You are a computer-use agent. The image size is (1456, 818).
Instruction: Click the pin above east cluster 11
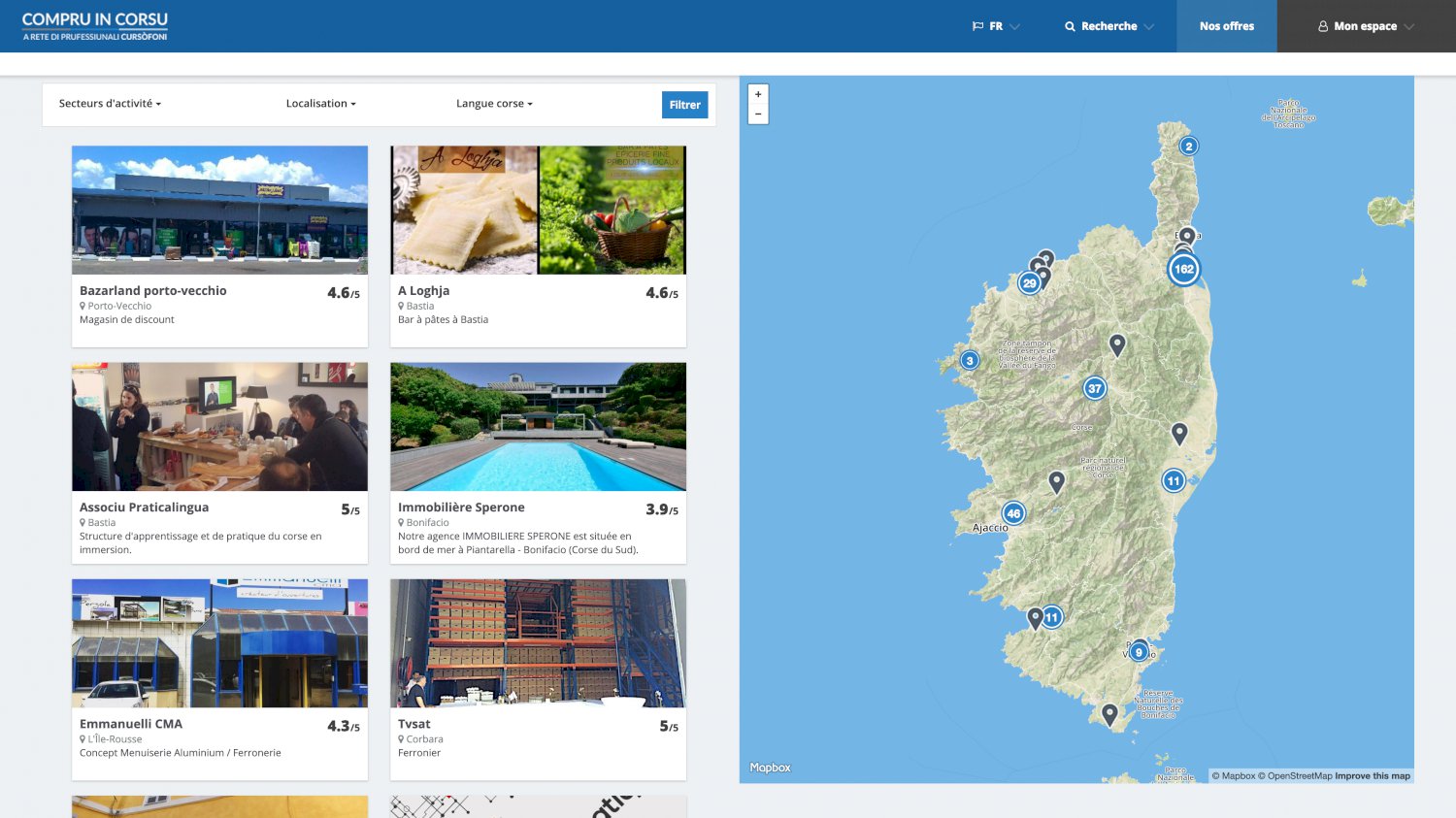click(1179, 433)
